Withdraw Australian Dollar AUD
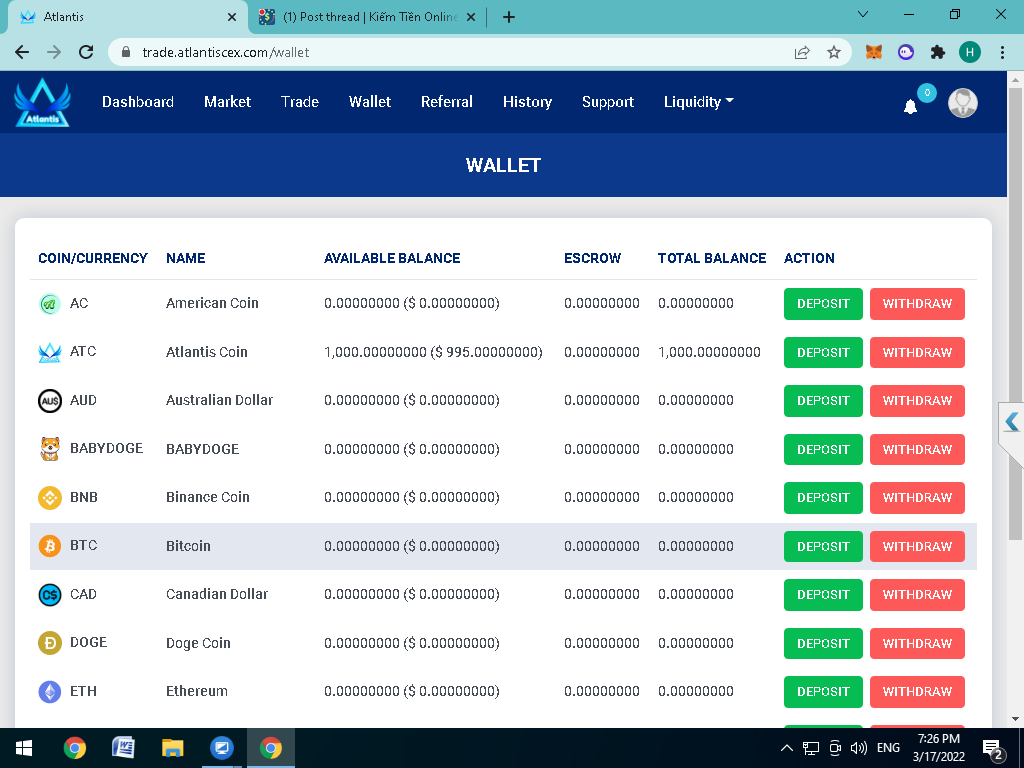The width and height of the screenshot is (1024, 768). pyautogui.click(x=917, y=401)
